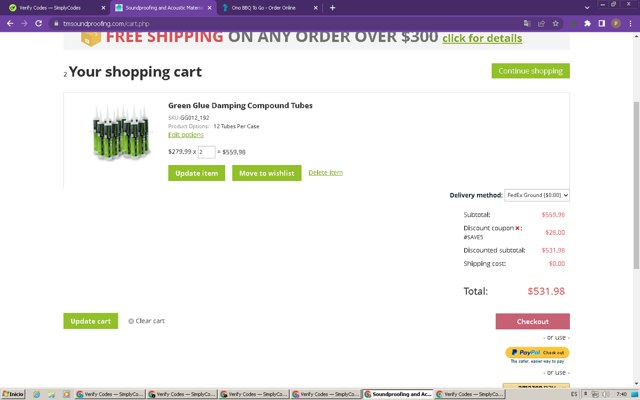Click the ES language indicator in the tray
Image resolution: width=640 pixels, height=400 pixels.
pos(574,394)
